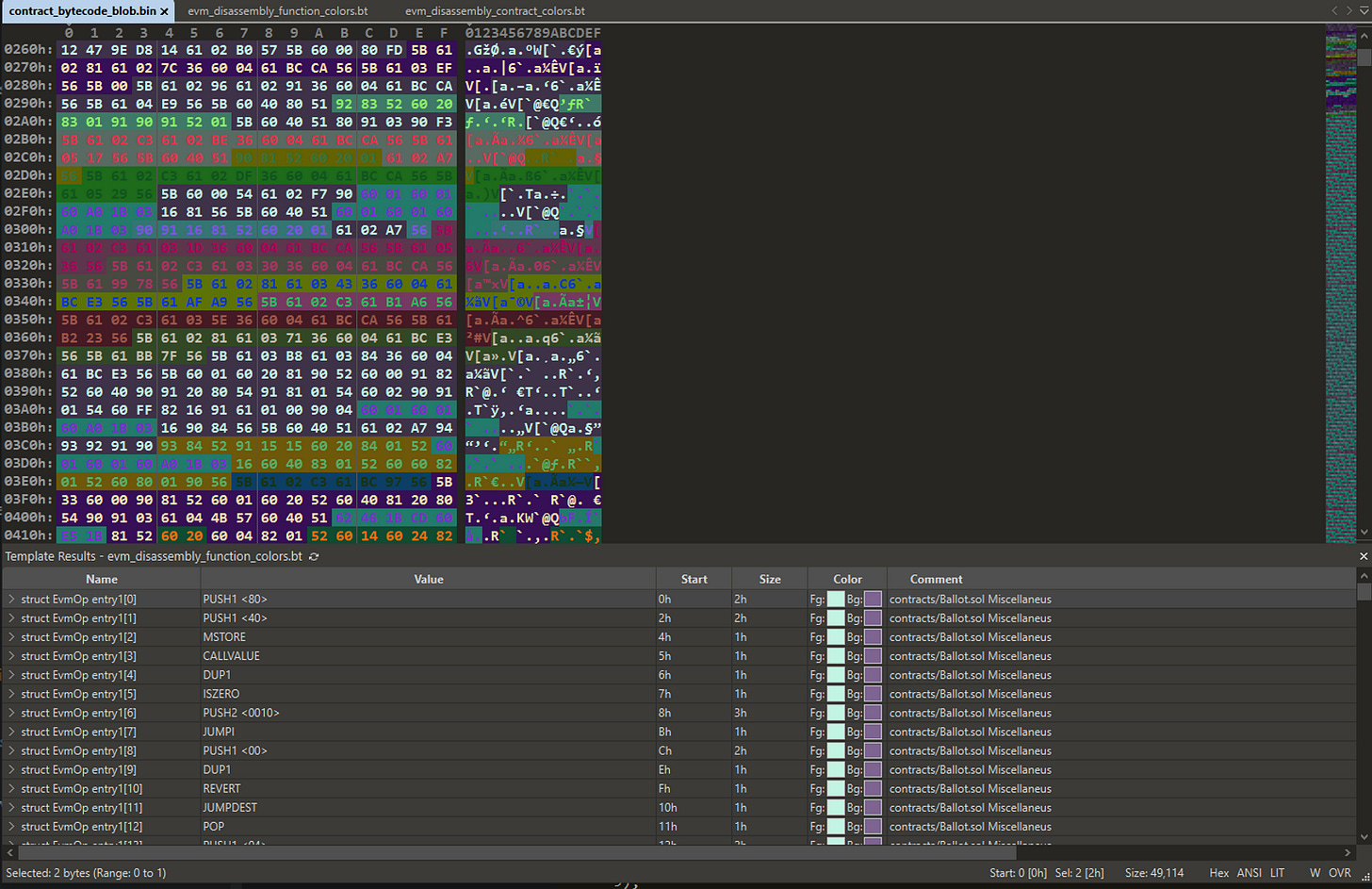Expand struct EvmOp entry1[6]
This screenshot has width=1372, height=889.
coord(11,713)
